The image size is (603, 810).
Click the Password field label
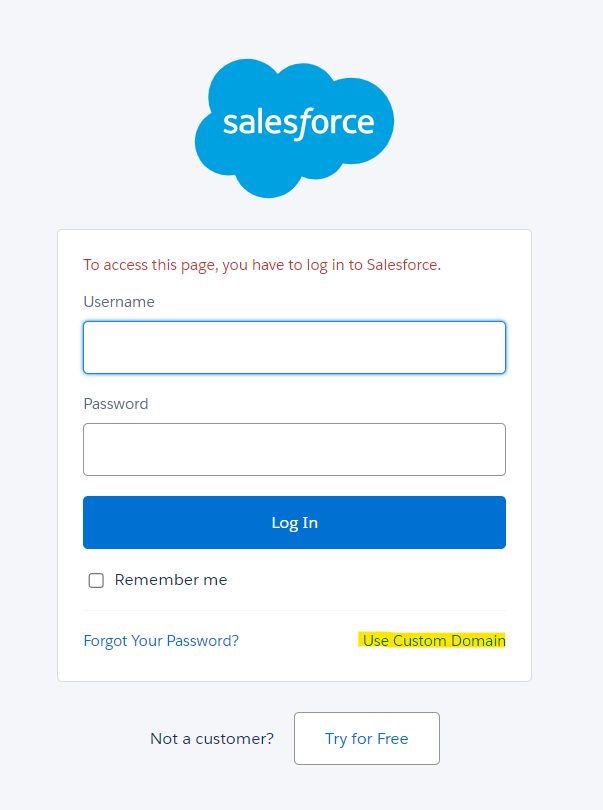coord(116,404)
